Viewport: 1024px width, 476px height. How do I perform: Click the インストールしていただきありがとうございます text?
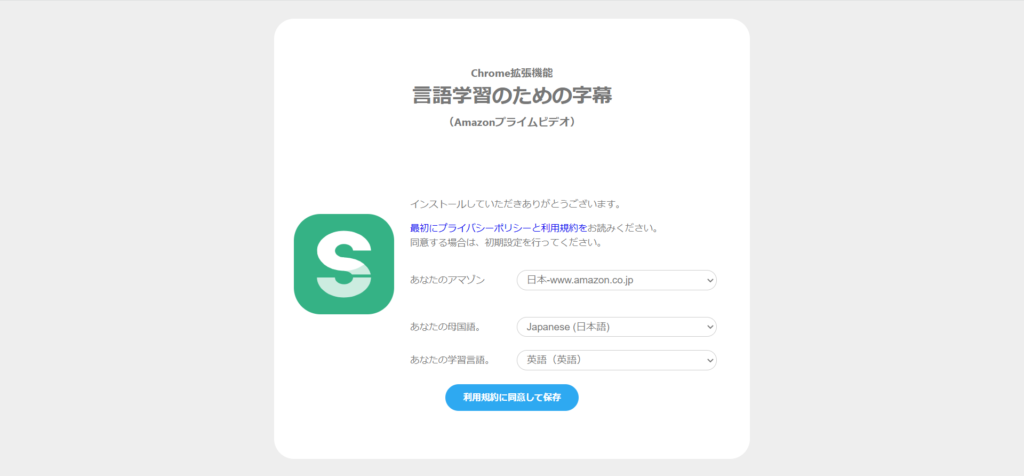point(515,204)
